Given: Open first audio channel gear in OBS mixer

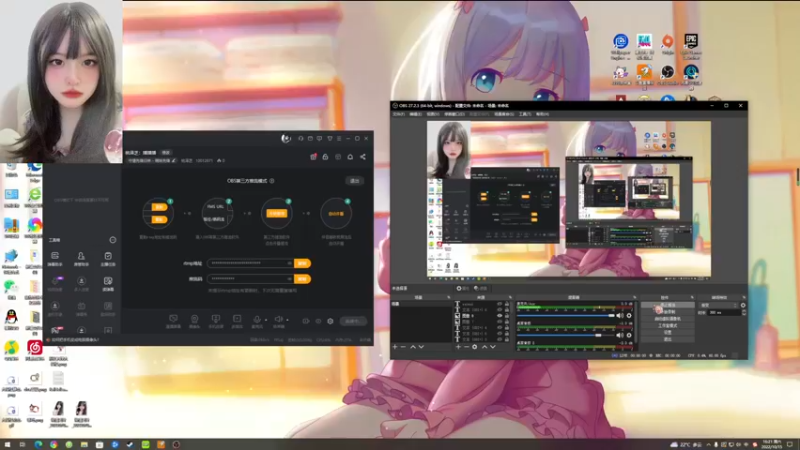Looking at the screenshot, I should coord(629,315).
